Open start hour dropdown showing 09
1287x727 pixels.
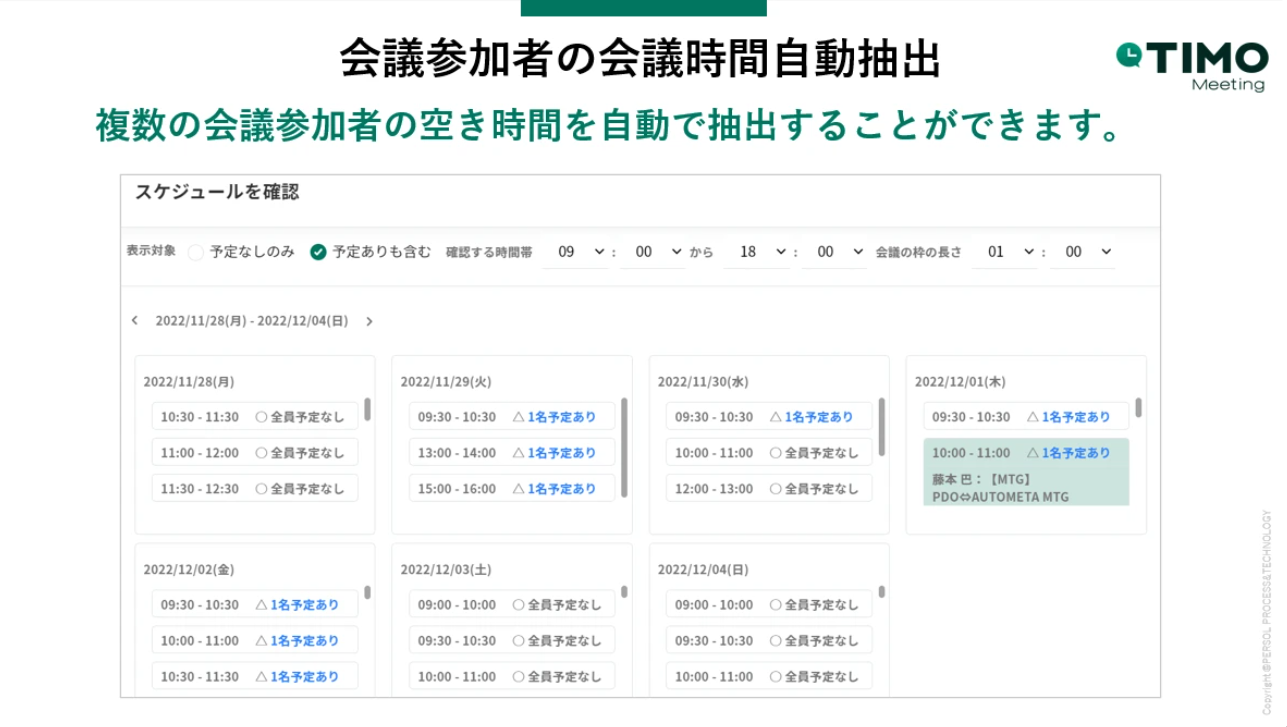click(x=576, y=252)
